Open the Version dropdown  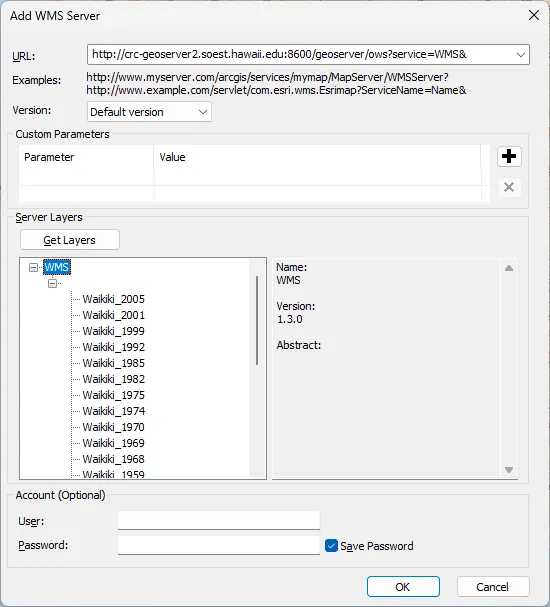(x=149, y=112)
